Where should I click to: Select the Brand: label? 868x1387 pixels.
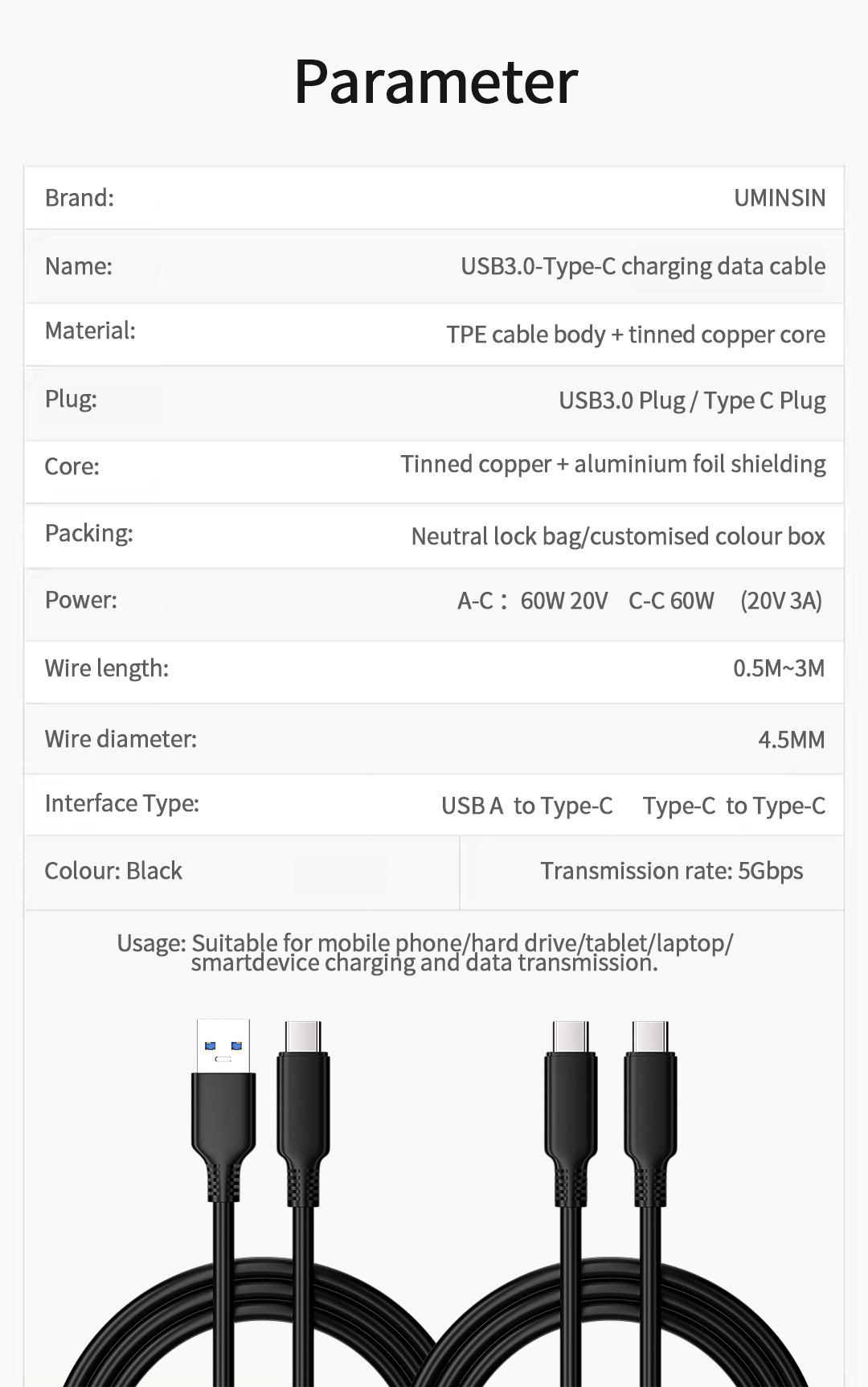[x=80, y=198]
